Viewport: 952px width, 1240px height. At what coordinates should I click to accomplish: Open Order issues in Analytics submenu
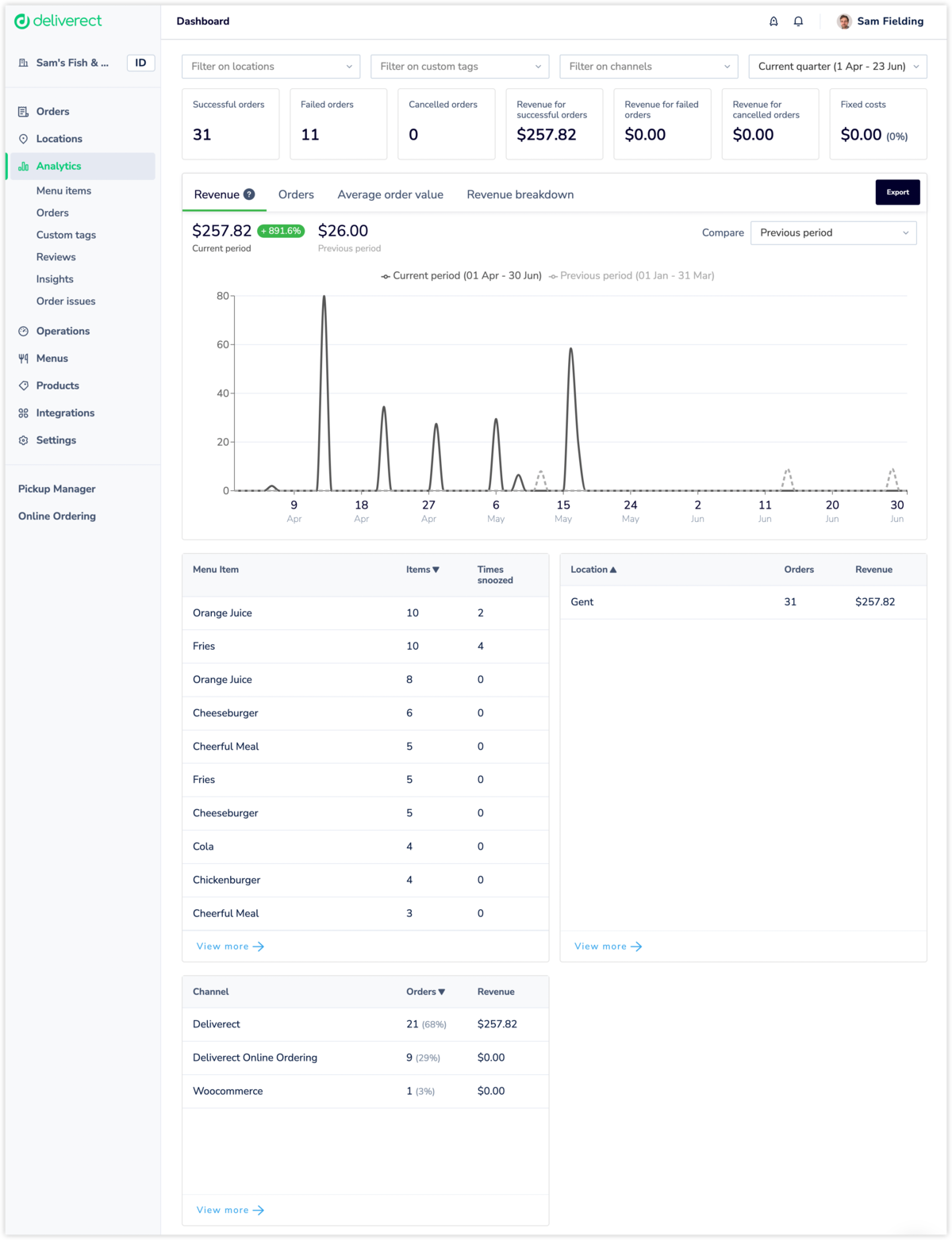pos(66,301)
